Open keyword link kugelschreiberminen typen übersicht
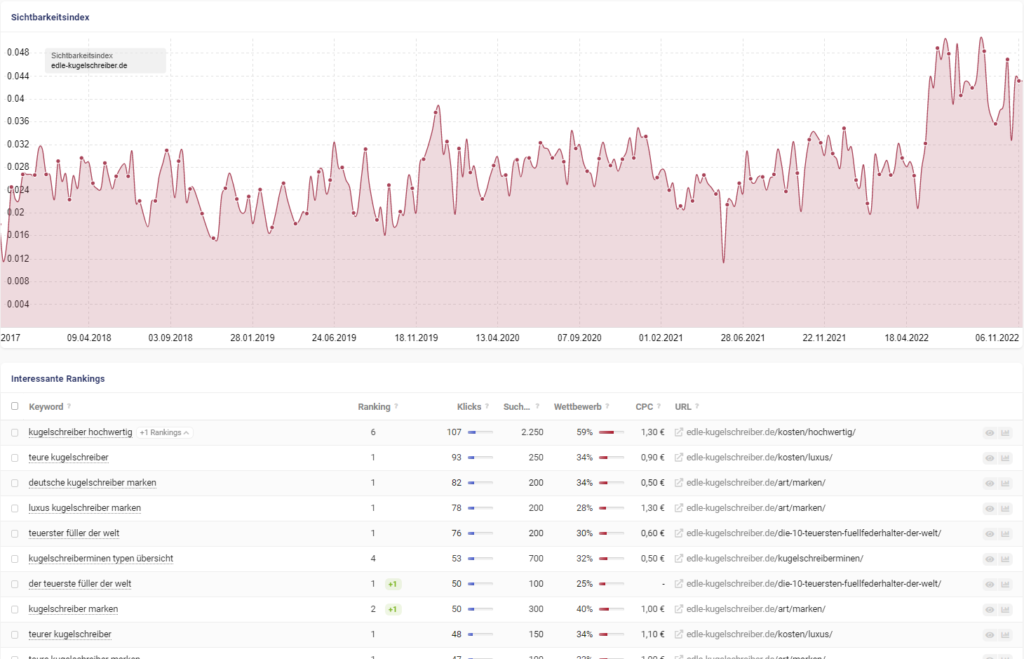1024x659 pixels. pyautogui.click(x=101, y=558)
